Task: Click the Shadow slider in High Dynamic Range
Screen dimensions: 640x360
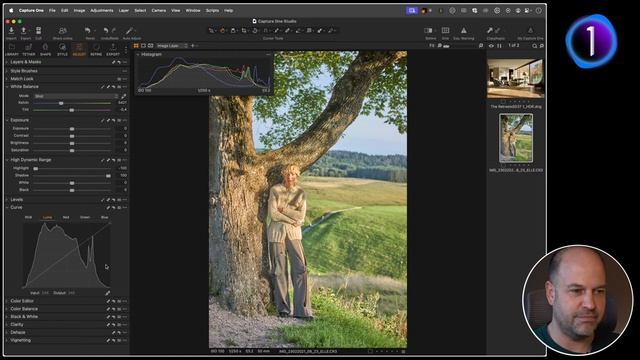Action: point(72,176)
